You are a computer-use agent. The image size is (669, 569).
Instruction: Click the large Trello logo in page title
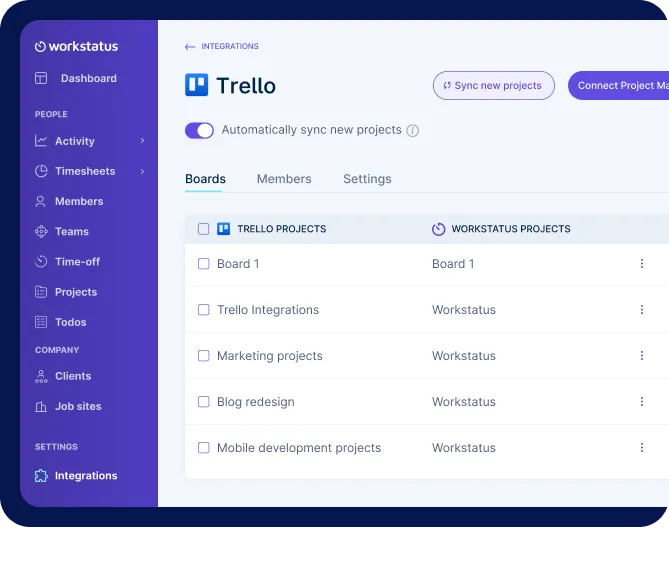[x=196, y=85]
